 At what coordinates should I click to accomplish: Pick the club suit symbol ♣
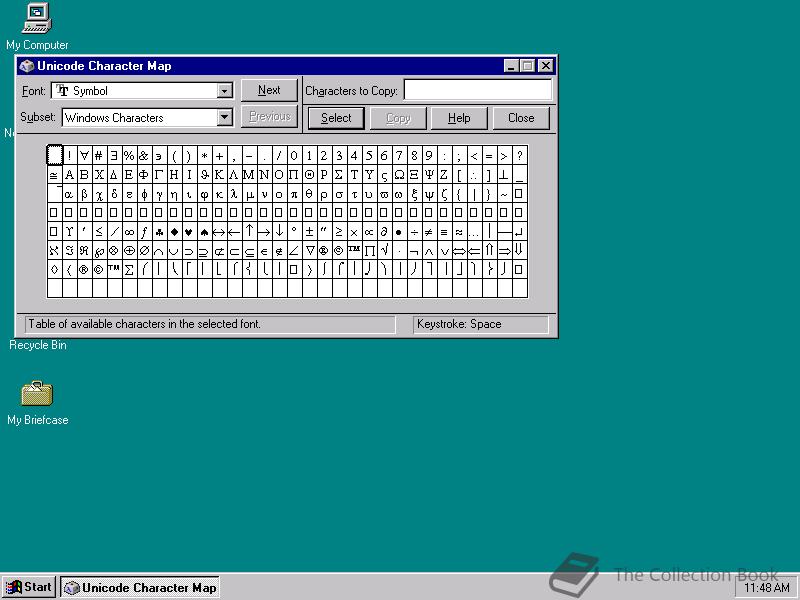pos(159,232)
